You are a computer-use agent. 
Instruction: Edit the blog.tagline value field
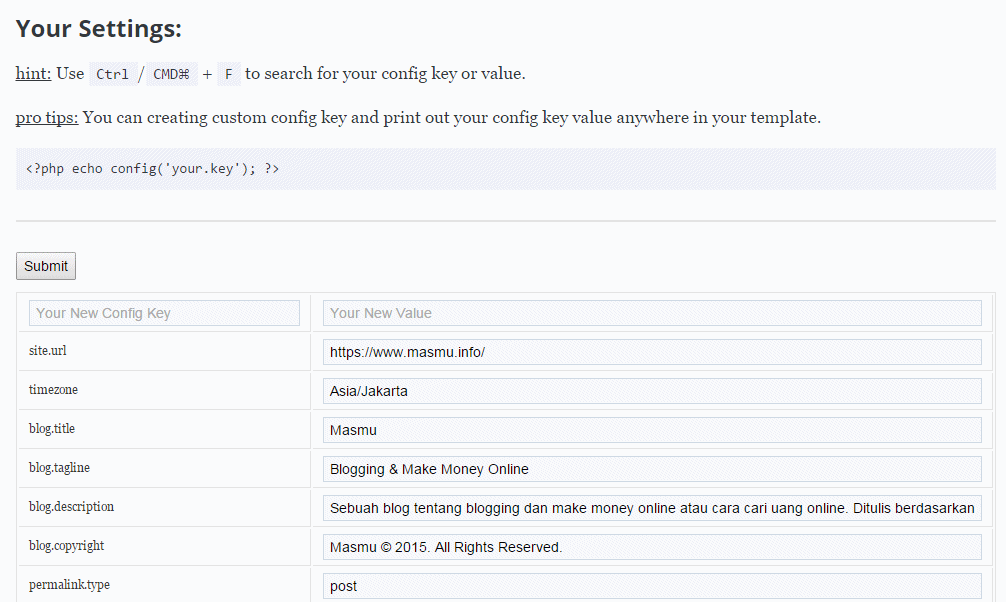(652, 469)
